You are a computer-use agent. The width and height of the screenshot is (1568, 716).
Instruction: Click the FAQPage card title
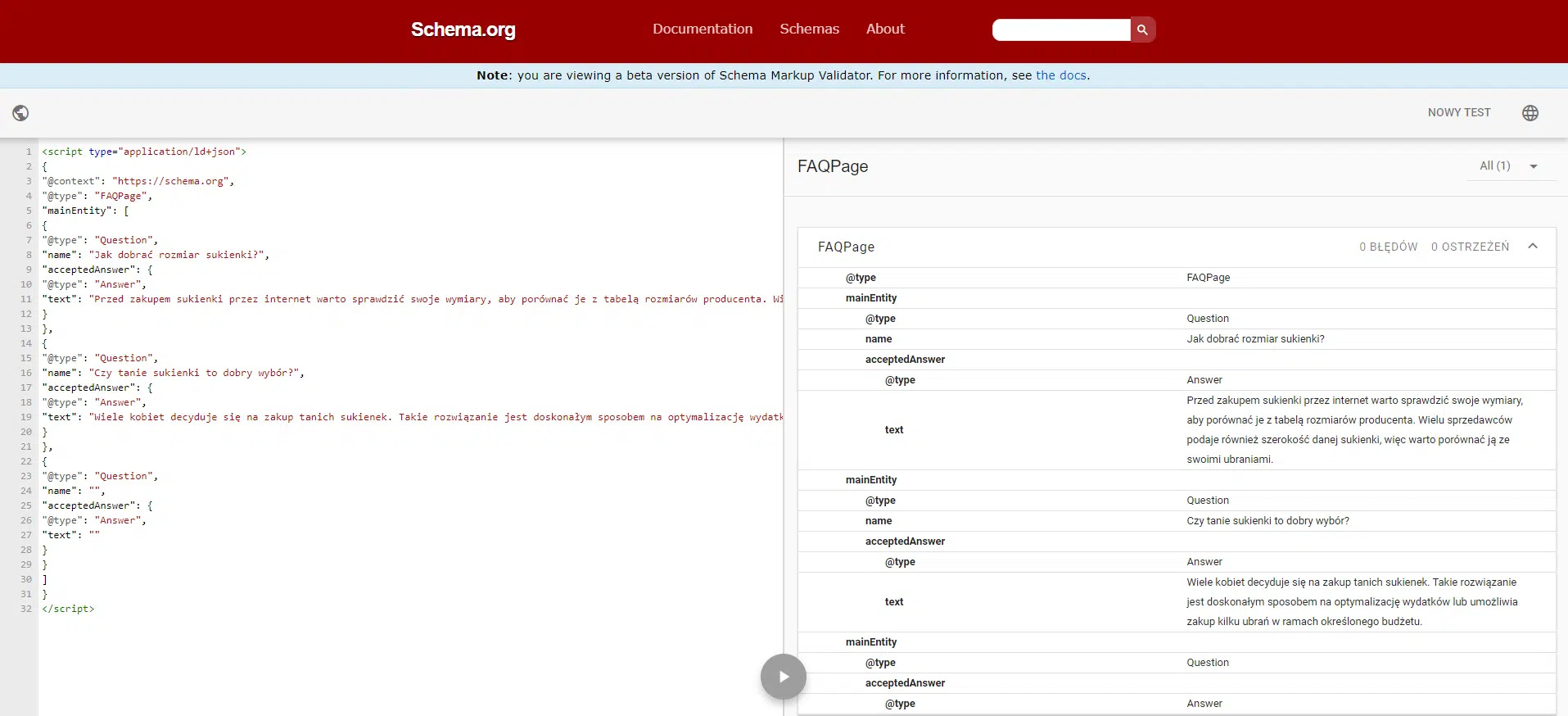point(846,247)
